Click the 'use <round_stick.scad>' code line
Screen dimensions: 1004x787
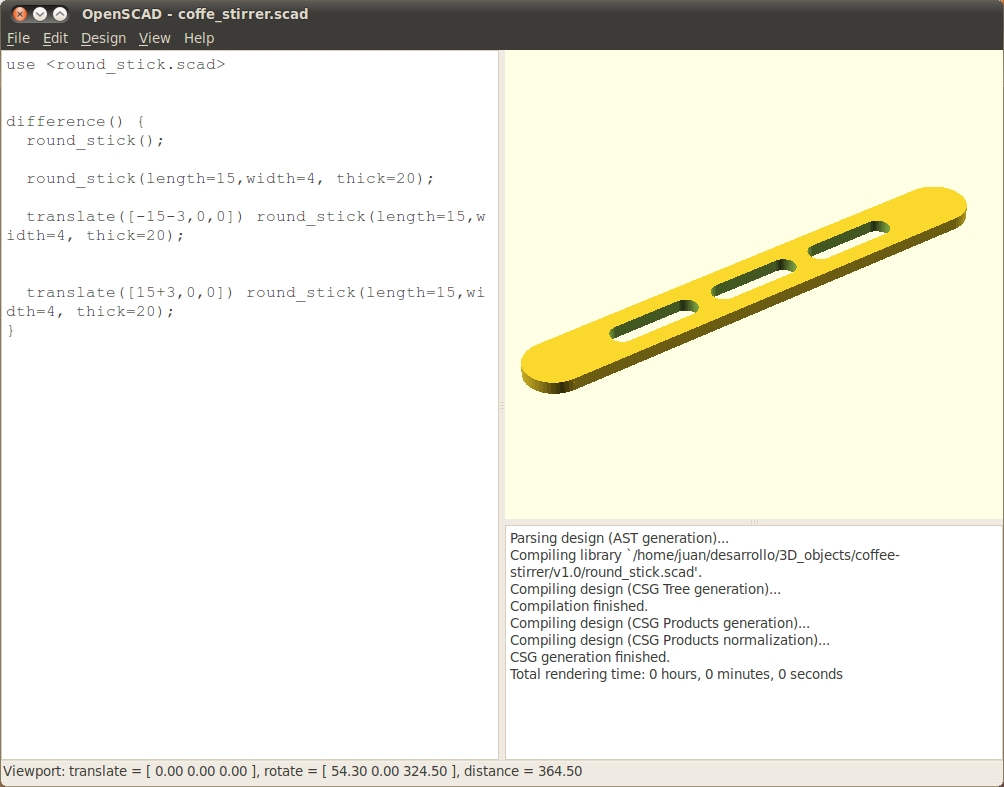pos(115,64)
